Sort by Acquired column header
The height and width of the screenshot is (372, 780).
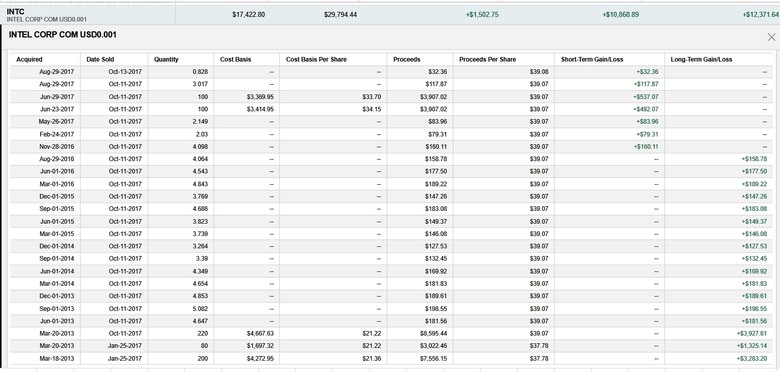click(29, 60)
